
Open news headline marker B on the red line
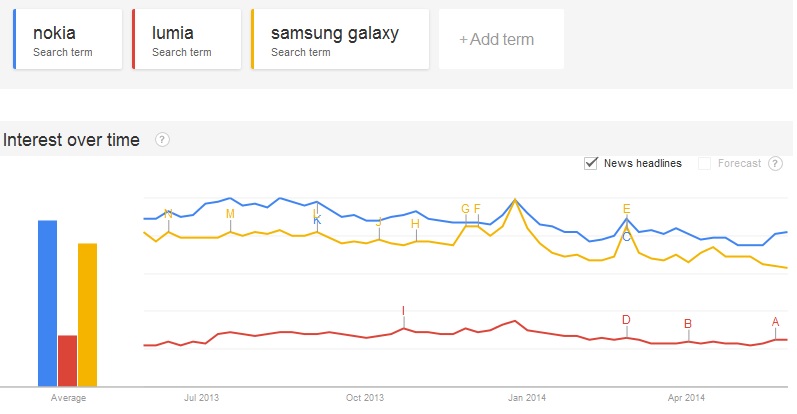pyautogui.click(x=687, y=324)
